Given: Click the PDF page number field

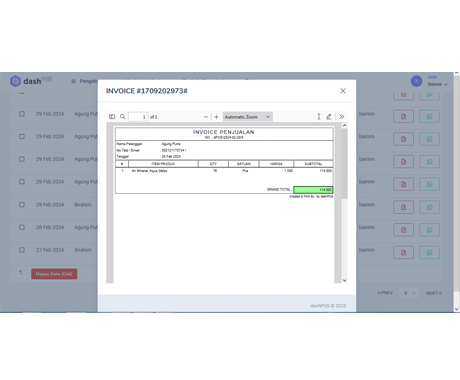Looking at the screenshot, I should tap(138, 117).
